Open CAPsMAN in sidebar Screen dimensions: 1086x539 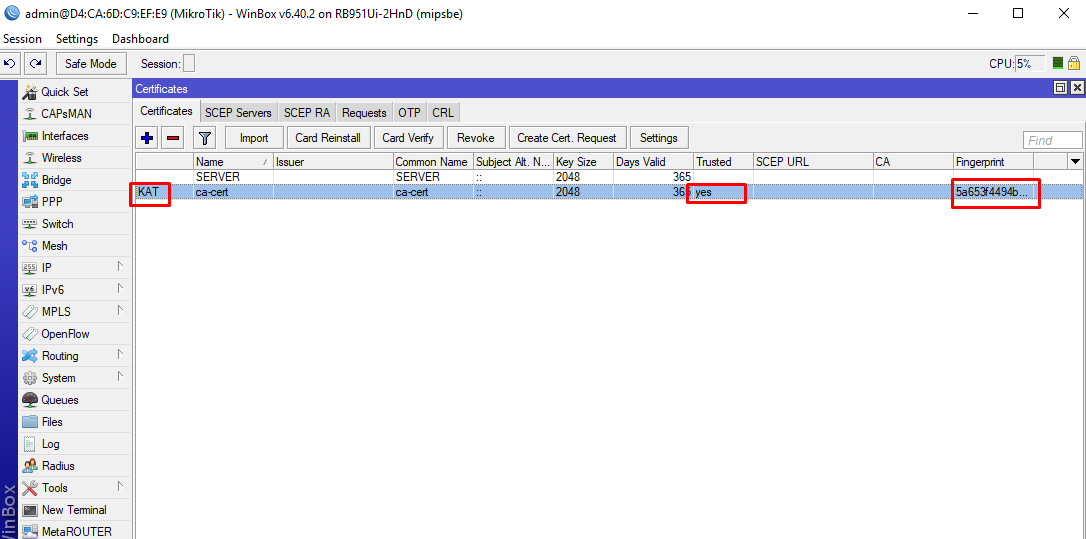click(66, 114)
